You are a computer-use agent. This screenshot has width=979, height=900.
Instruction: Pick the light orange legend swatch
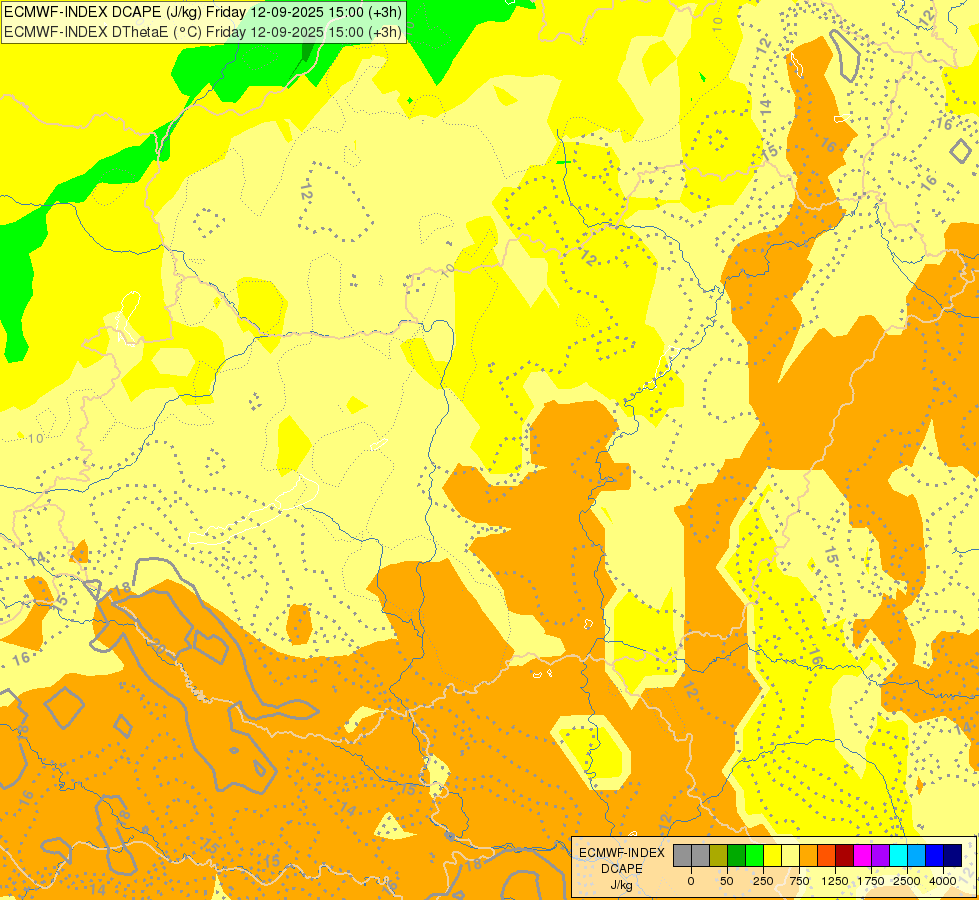click(809, 855)
